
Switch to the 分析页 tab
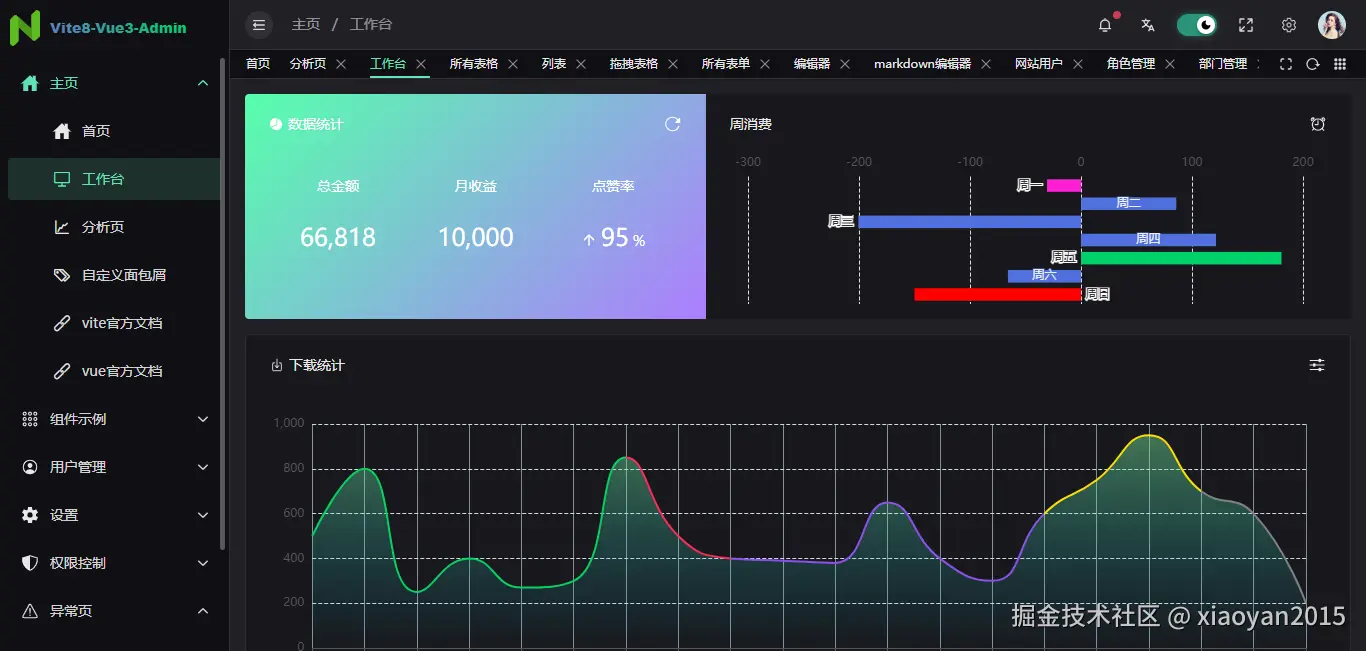tap(308, 64)
